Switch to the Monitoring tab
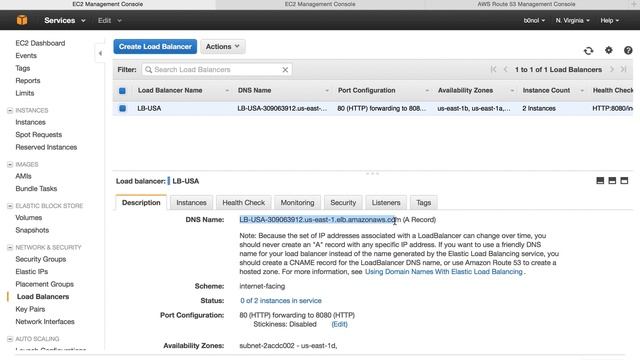This screenshot has height=360, width=640. pos(297,202)
